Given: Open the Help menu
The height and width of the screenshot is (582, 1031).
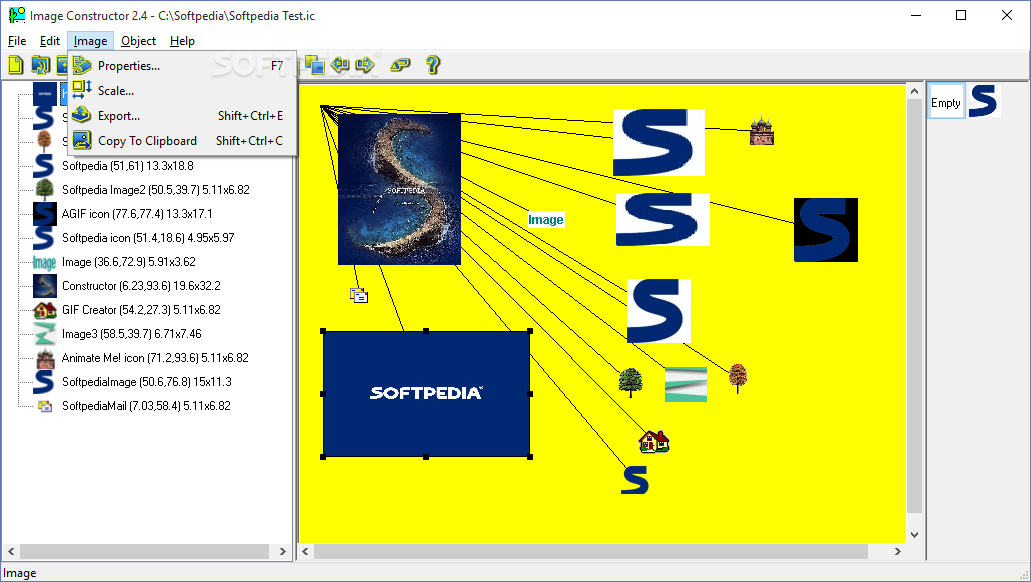Looking at the screenshot, I should [x=182, y=41].
